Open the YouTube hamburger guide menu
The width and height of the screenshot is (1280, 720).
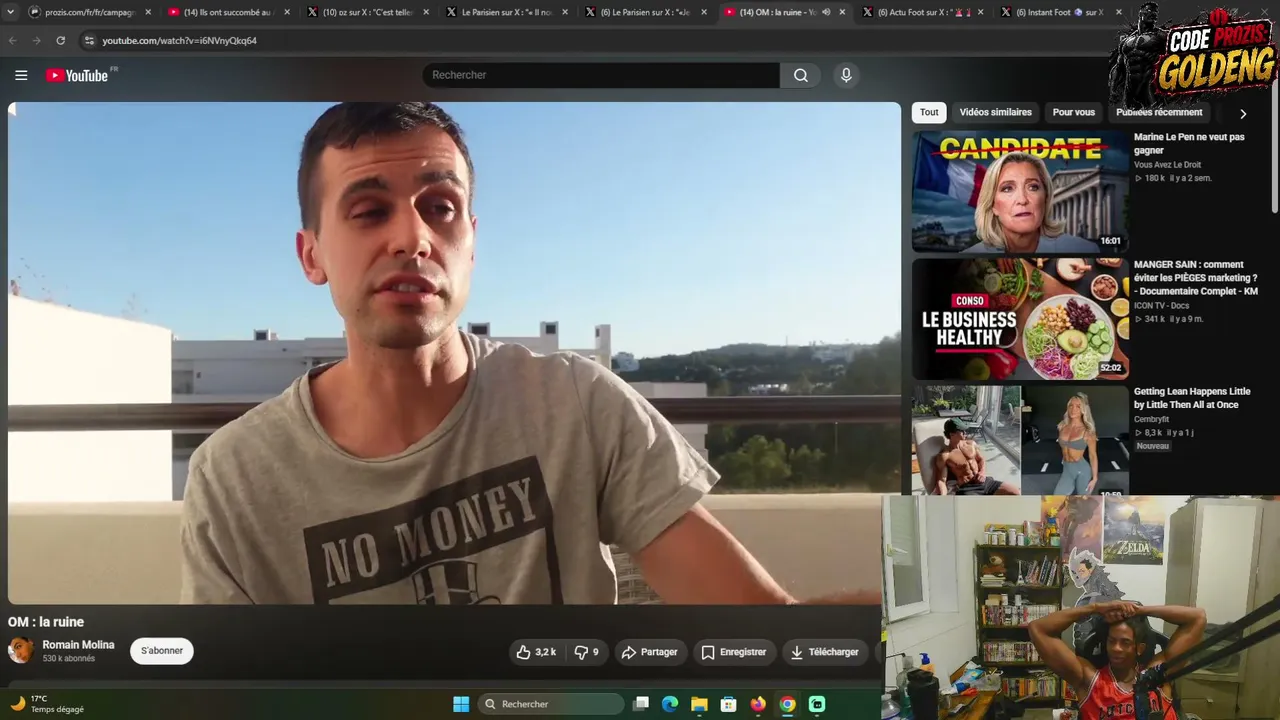pyautogui.click(x=21, y=75)
